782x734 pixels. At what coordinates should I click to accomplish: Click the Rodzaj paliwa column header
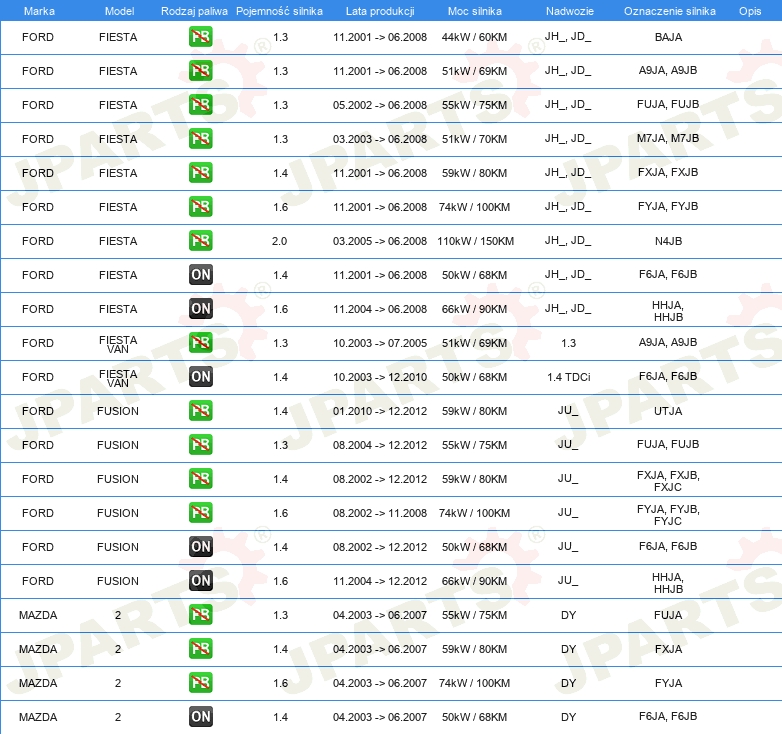tap(194, 11)
